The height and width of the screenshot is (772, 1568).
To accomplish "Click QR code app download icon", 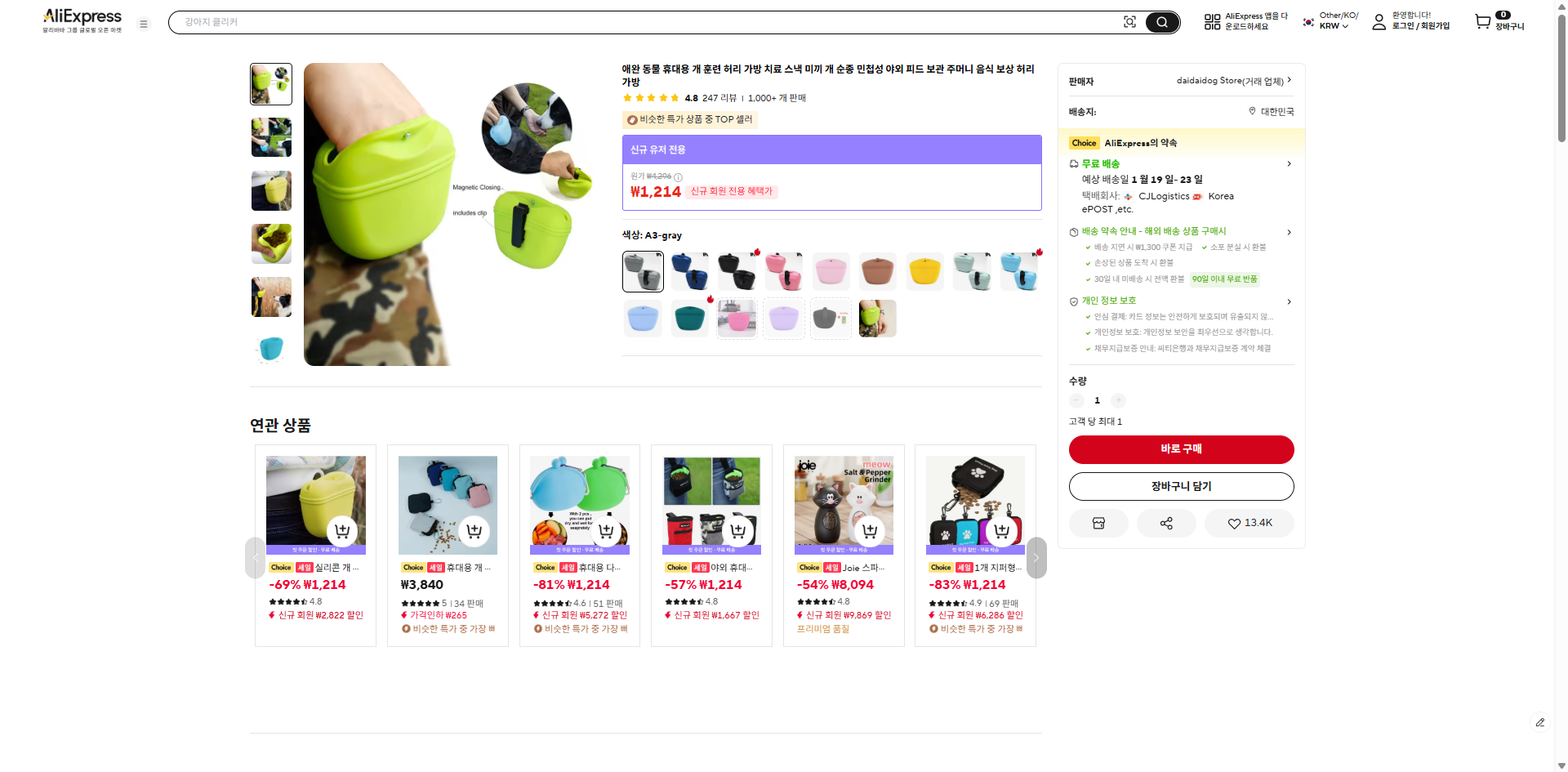I will coord(1212,22).
